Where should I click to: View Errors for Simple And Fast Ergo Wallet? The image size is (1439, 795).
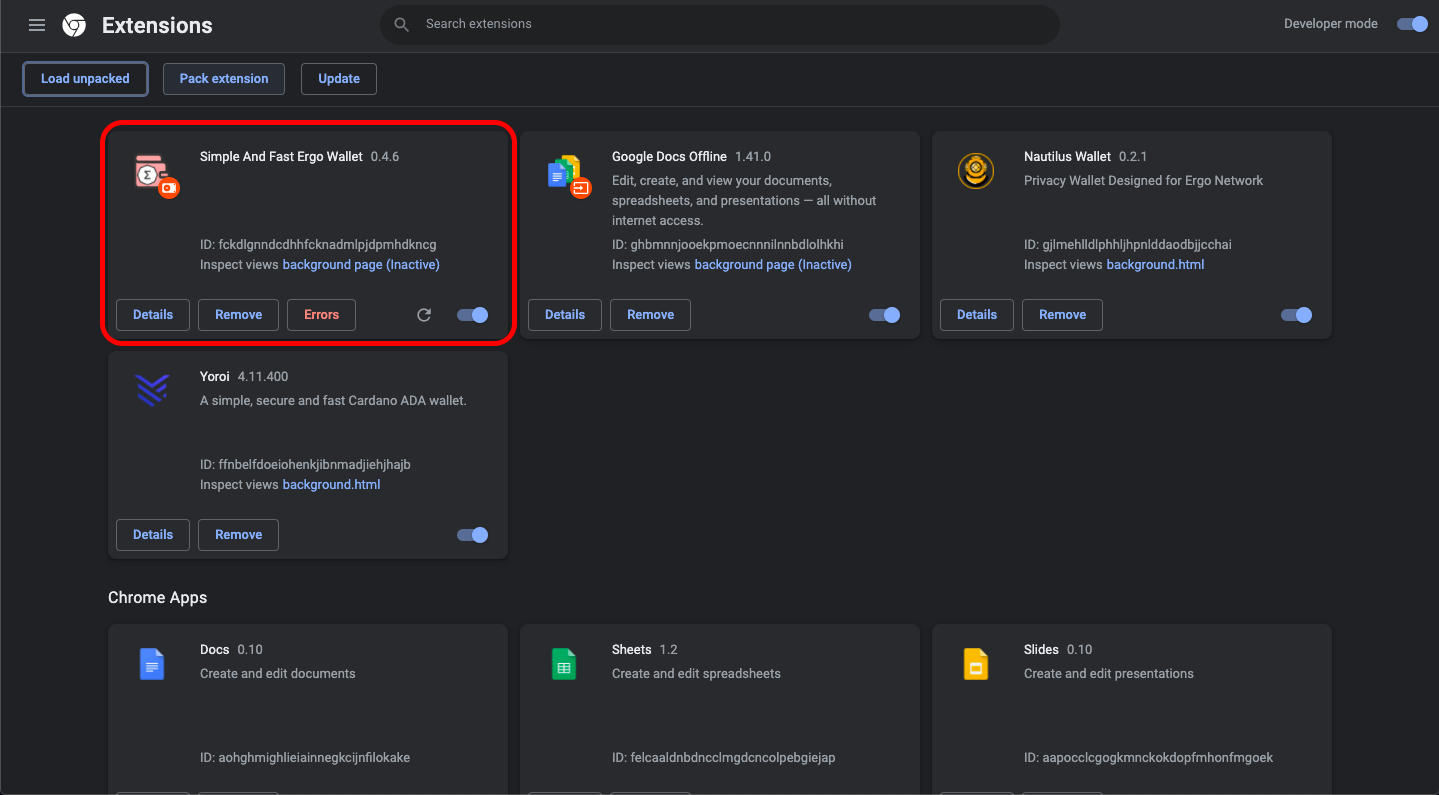[322, 315]
